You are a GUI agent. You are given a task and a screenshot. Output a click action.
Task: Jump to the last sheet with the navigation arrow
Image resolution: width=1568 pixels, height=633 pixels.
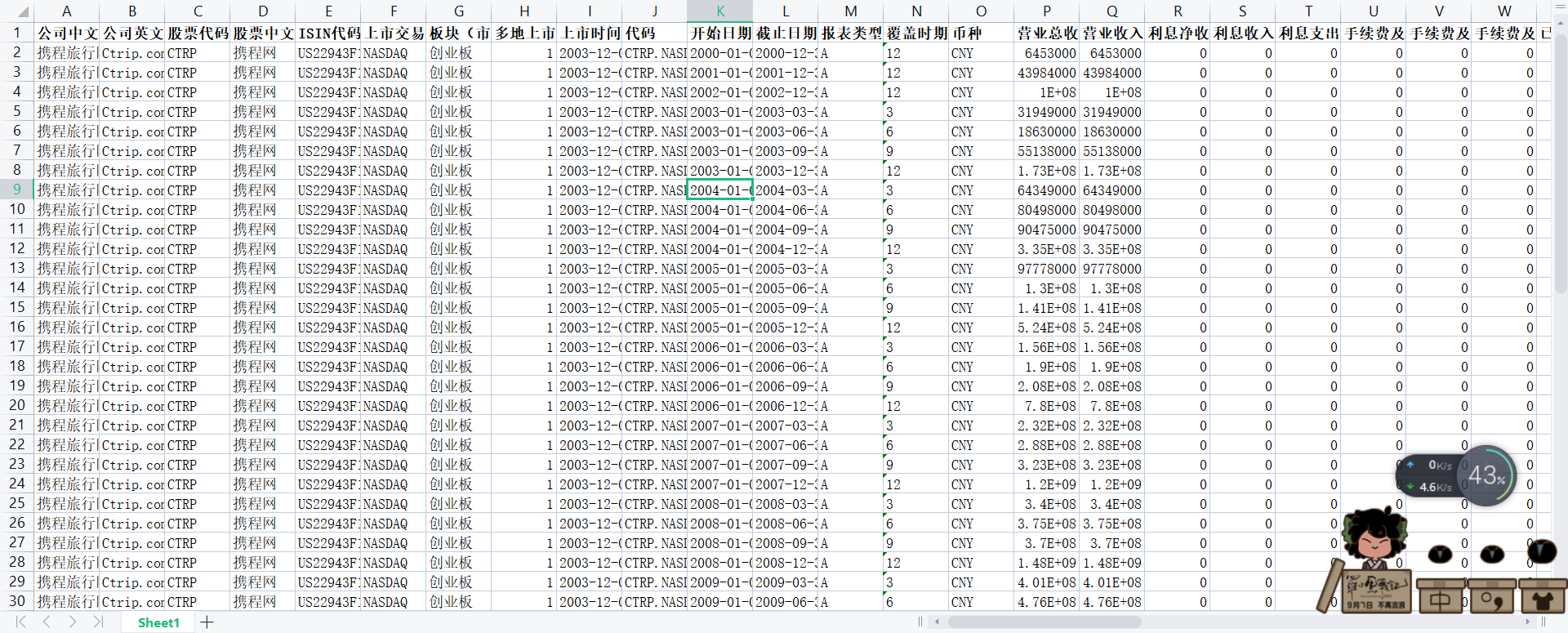point(98,622)
